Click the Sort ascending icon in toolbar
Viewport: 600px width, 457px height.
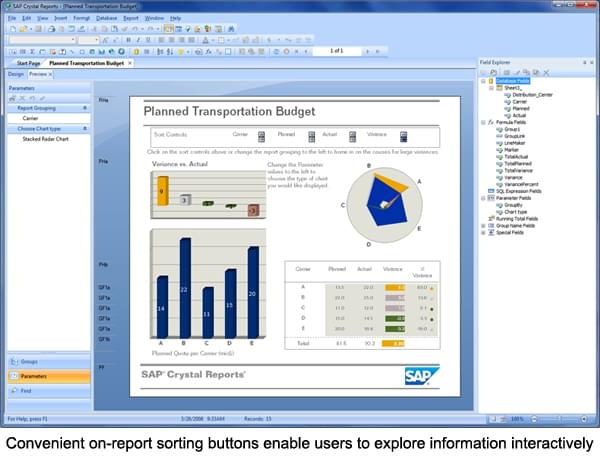point(160,52)
